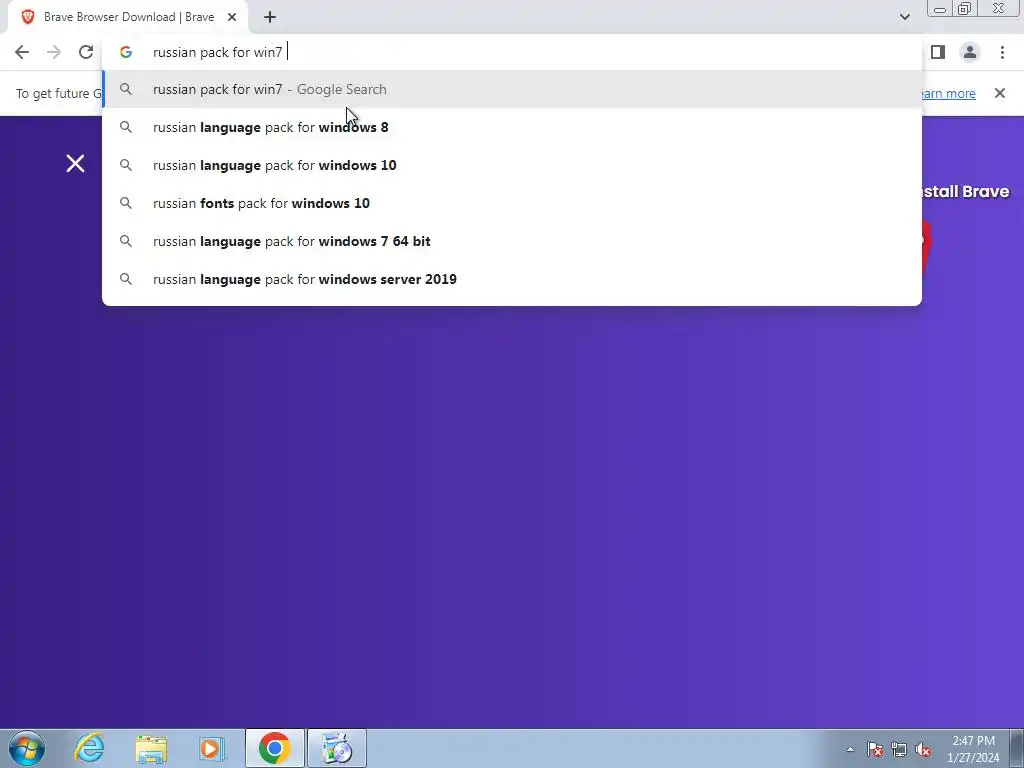1024x768 pixels.
Task: Open Windows Explorer folder on taskbar
Action: click(151, 748)
